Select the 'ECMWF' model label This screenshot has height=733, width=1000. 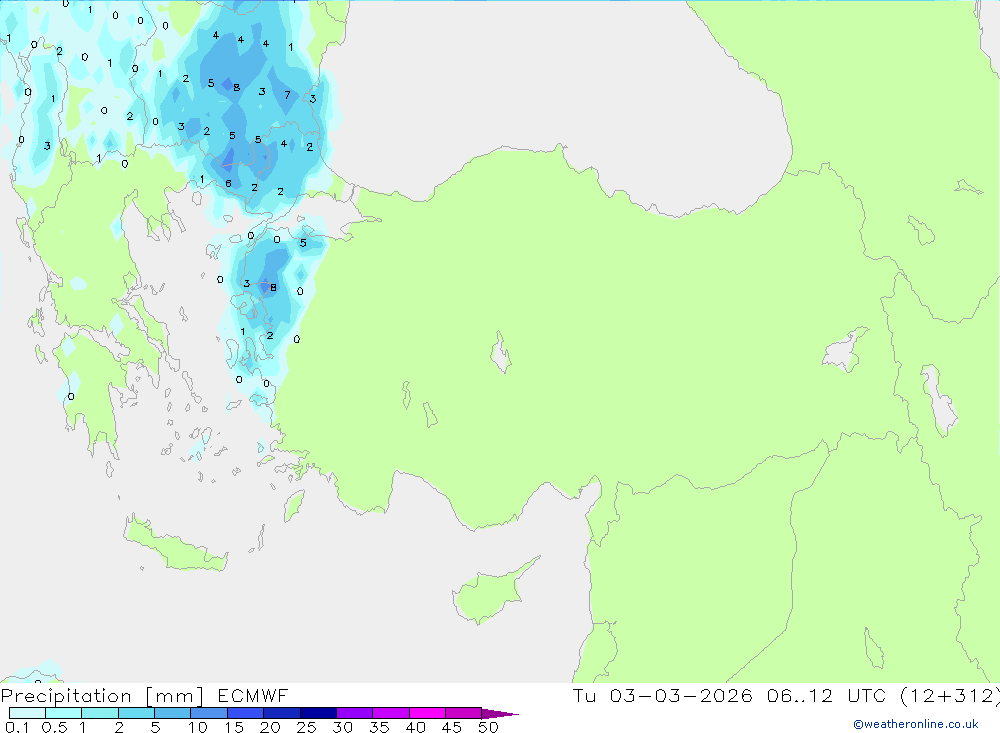pos(253,695)
